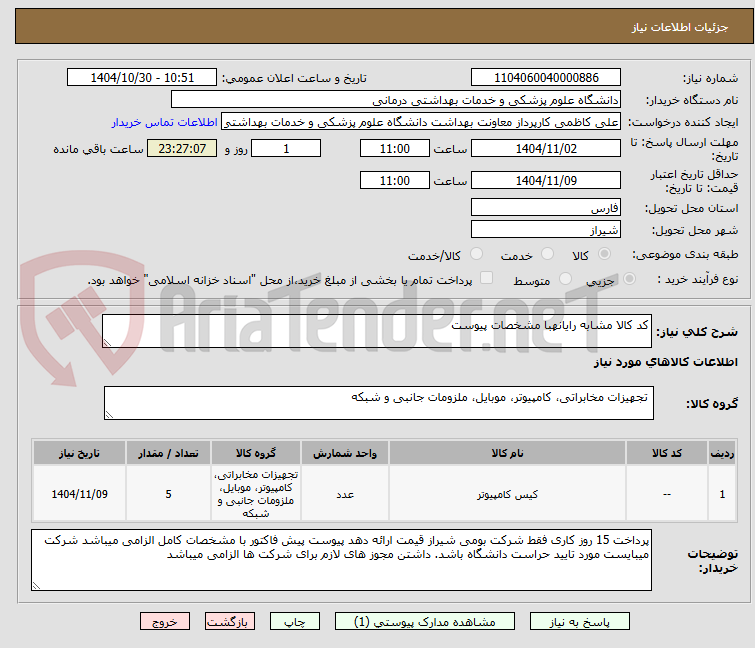
Task: Click the delivery province field فارس
Action: click(546, 207)
